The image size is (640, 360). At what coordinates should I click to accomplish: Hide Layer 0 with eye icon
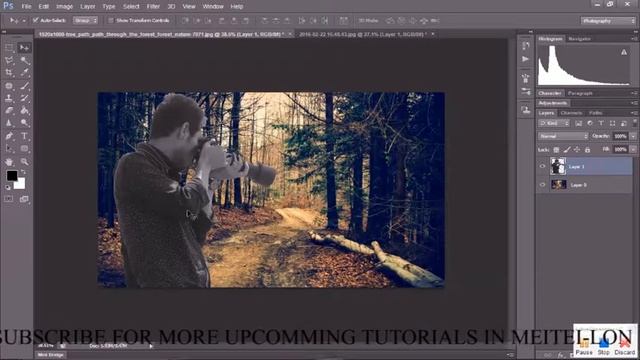(x=542, y=184)
